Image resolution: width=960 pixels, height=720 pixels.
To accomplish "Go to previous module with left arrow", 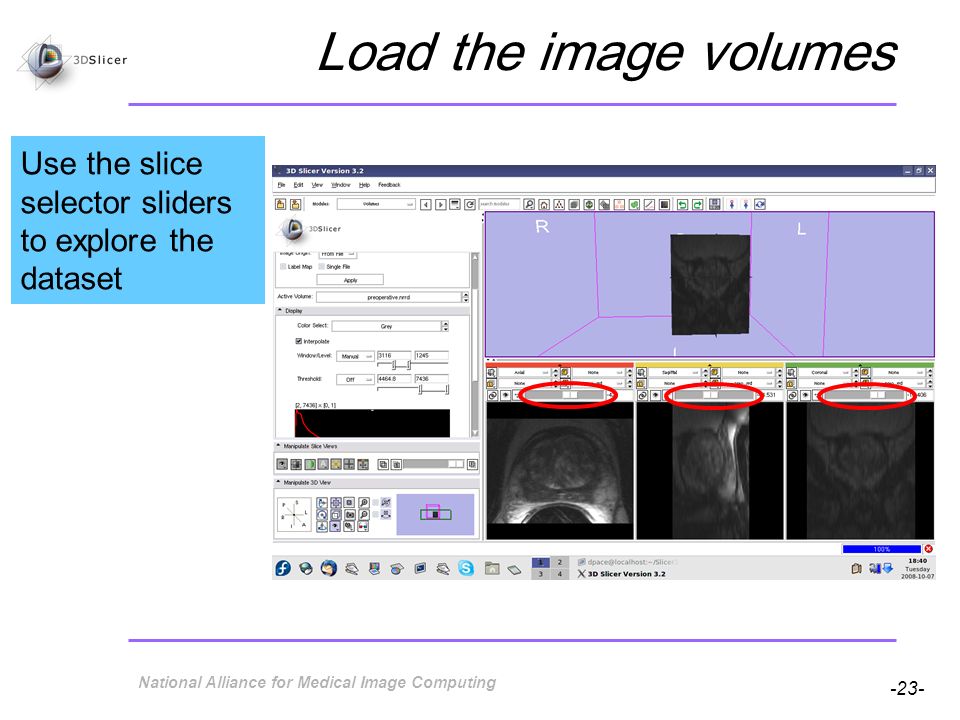I will [426, 204].
